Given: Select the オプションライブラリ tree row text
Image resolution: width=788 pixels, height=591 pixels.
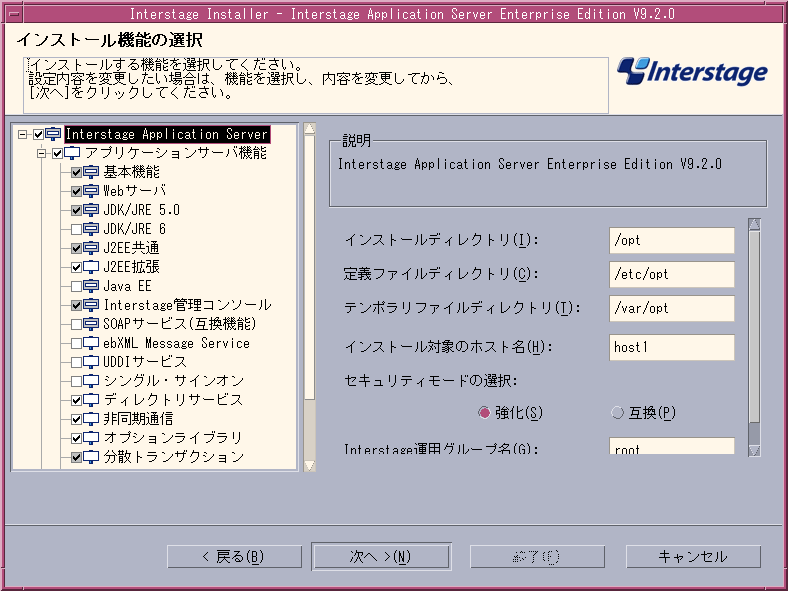Looking at the screenshot, I should (x=173, y=438).
